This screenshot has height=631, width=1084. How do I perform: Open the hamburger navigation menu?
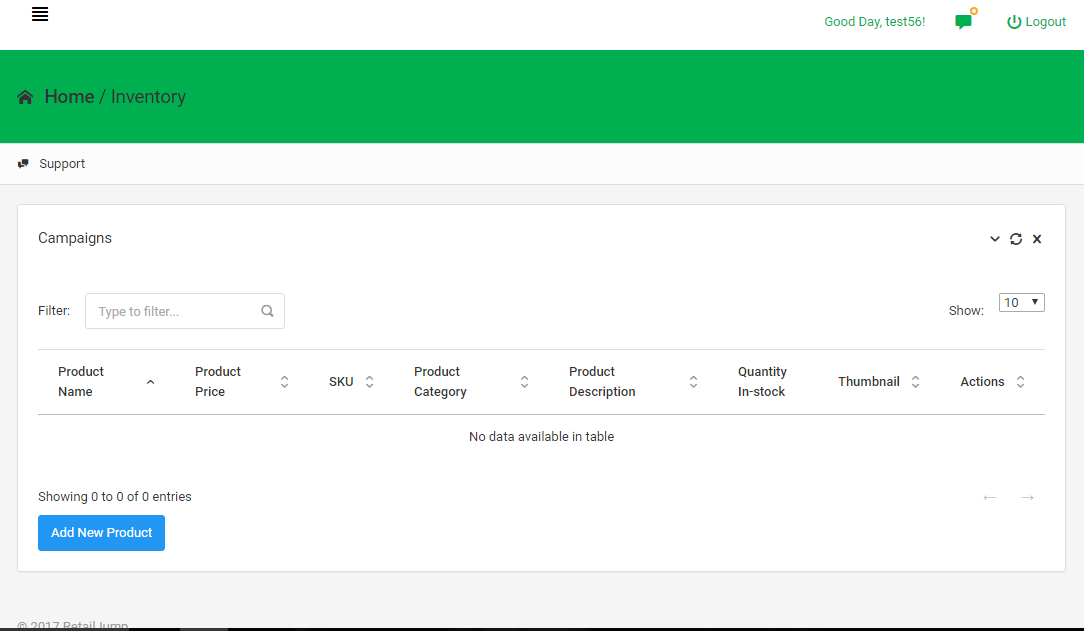(40, 15)
